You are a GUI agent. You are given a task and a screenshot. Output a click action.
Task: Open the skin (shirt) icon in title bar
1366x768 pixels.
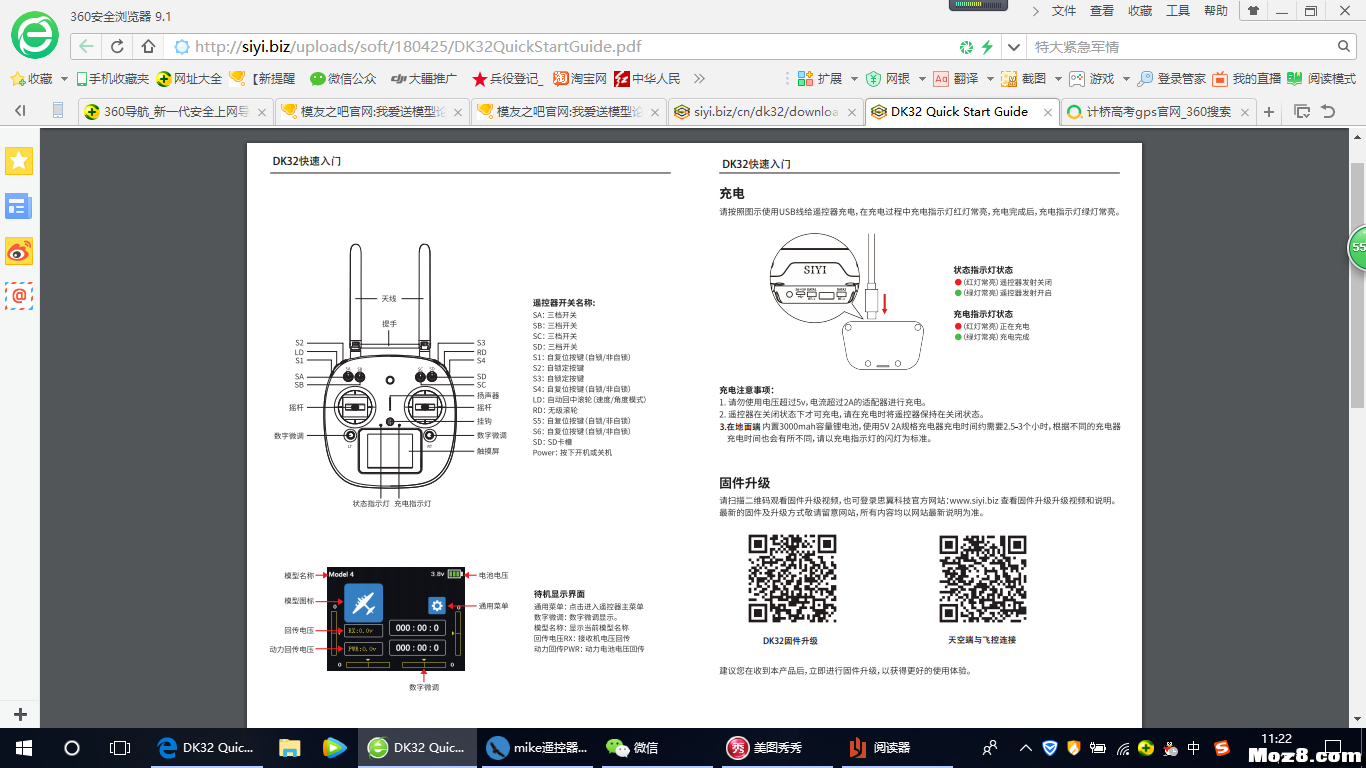click(1253, 11)
